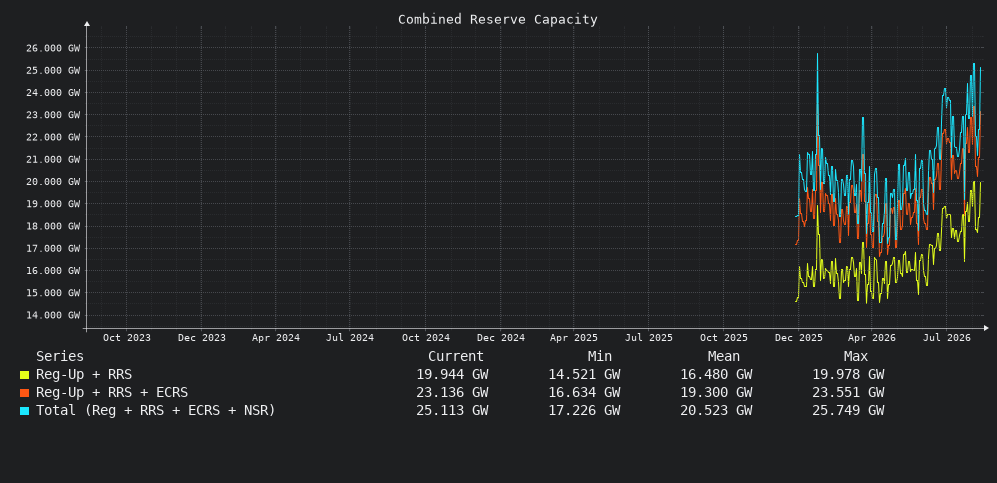
Task: Click the '19.000 GW' y-axis label
Action: [53, 204]
